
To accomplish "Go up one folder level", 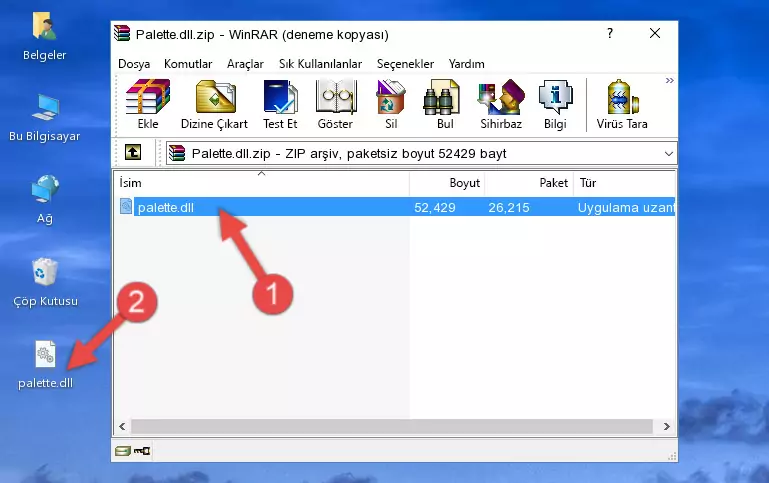I will point(133,153).
